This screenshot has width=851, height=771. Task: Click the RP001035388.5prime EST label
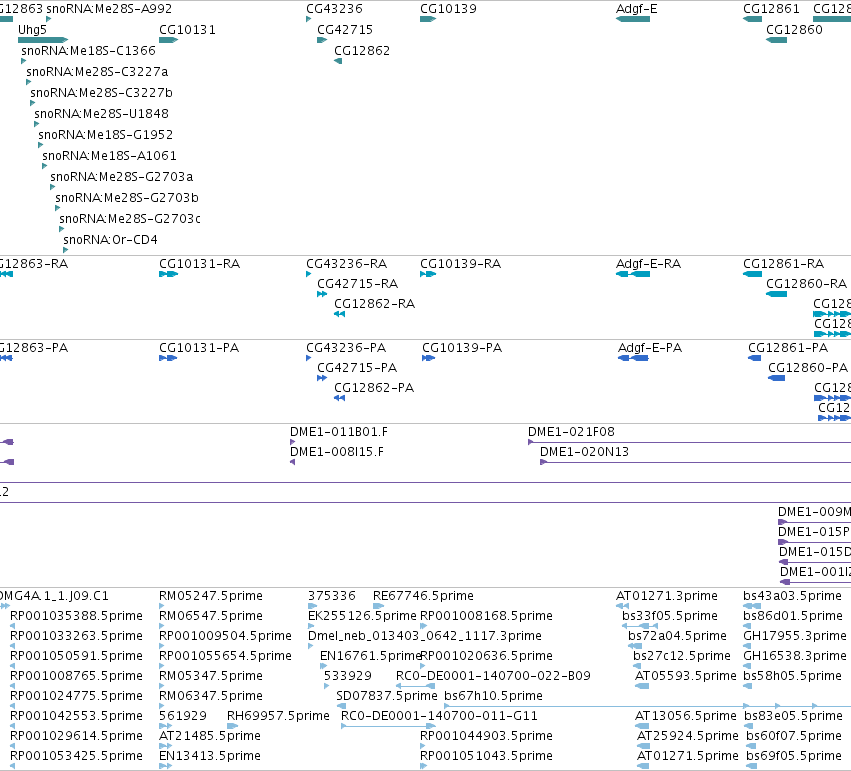tap(77, 616)
